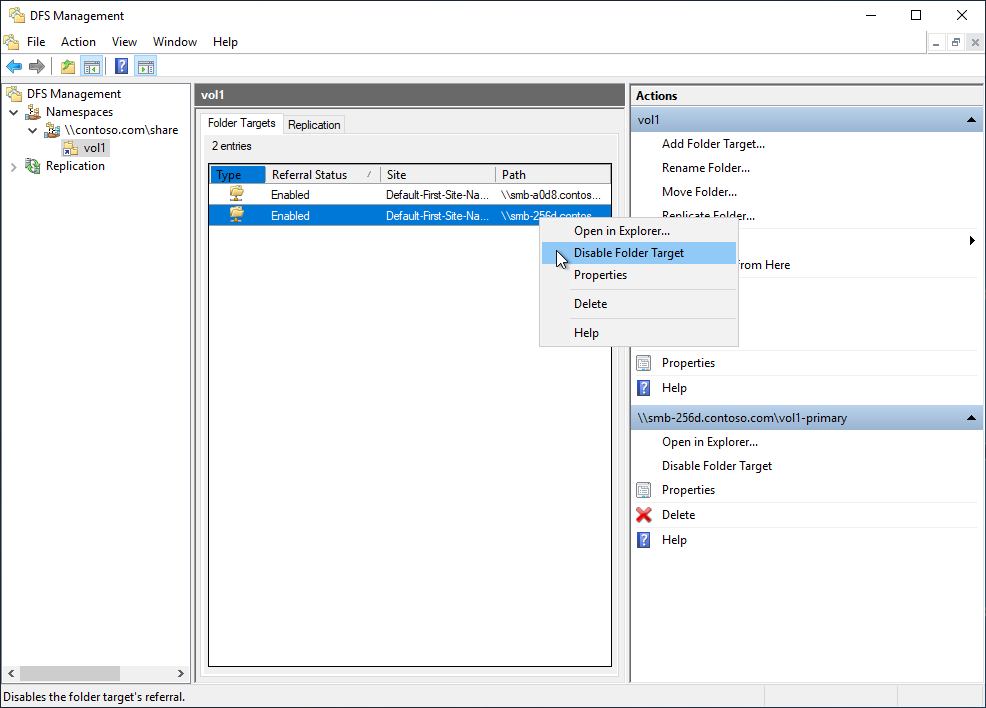
Task: Click the Replication node icon in tree
Action: (33, 166)
